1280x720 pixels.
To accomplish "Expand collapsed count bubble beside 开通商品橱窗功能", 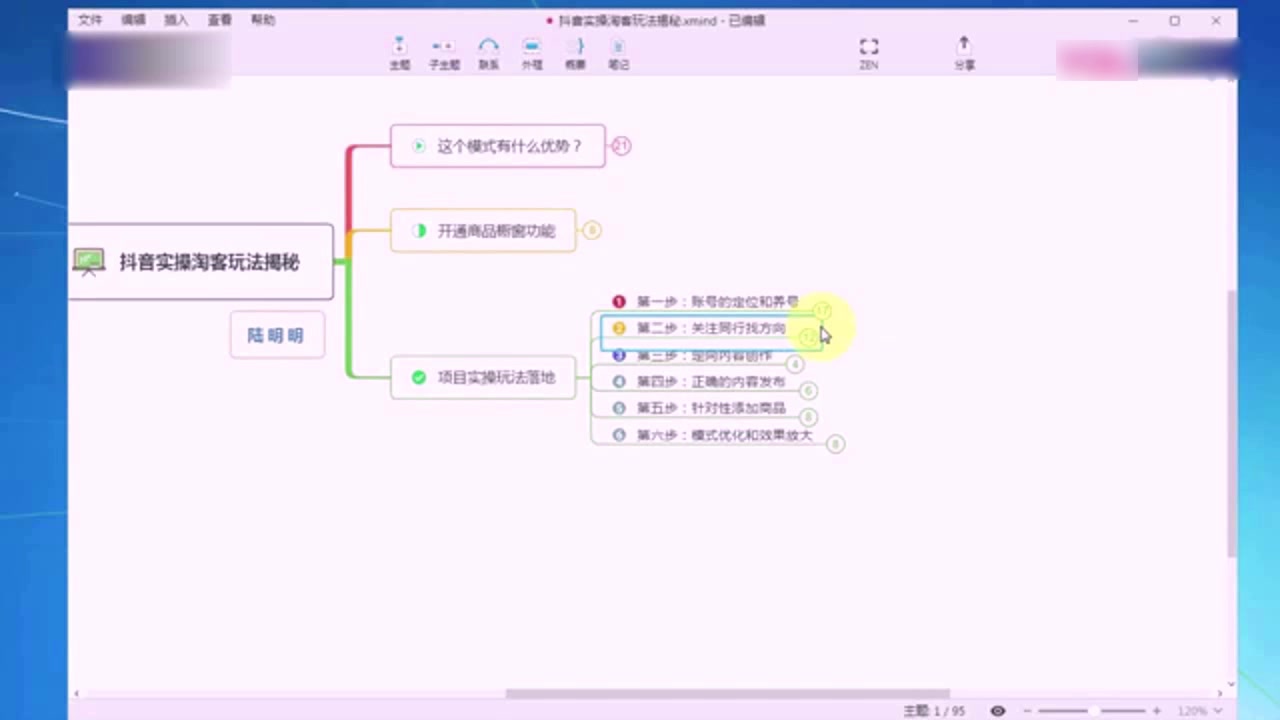I will click(x=592, y=230).
